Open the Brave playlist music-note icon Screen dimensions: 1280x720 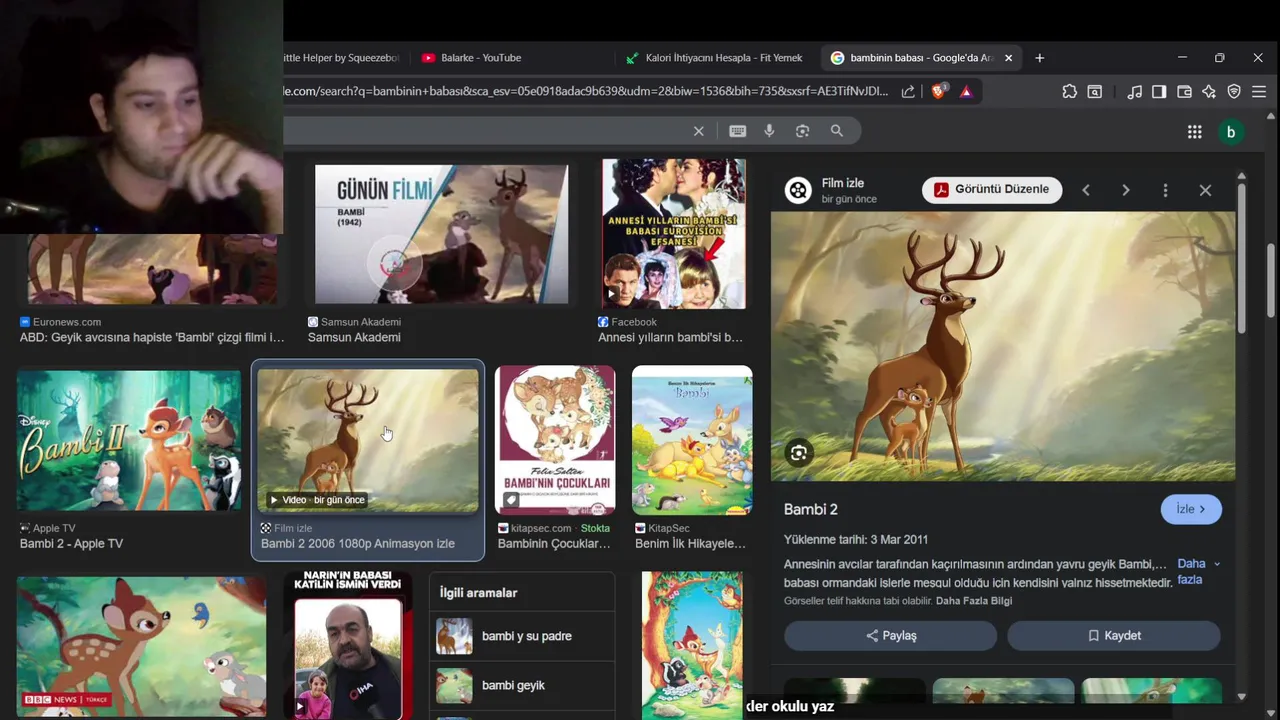pyautogui.click(x=1134, y=91)
